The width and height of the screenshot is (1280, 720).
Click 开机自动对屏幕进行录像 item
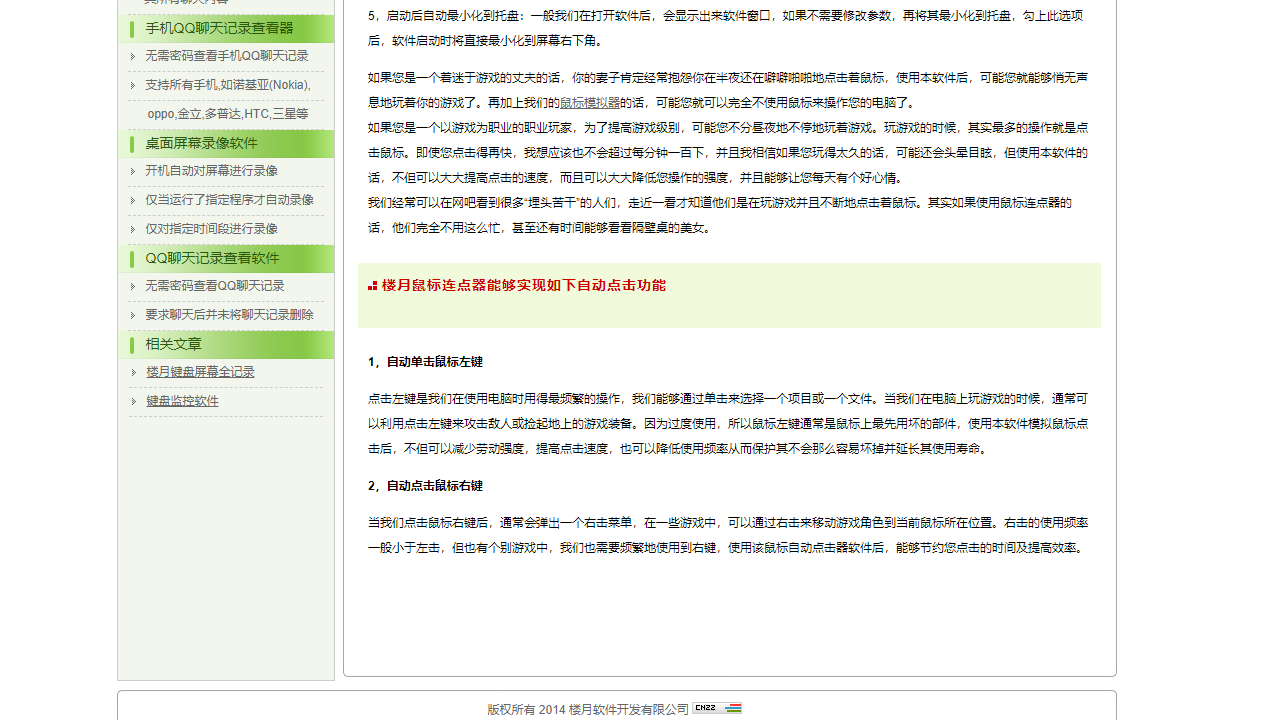click(211, 171)
